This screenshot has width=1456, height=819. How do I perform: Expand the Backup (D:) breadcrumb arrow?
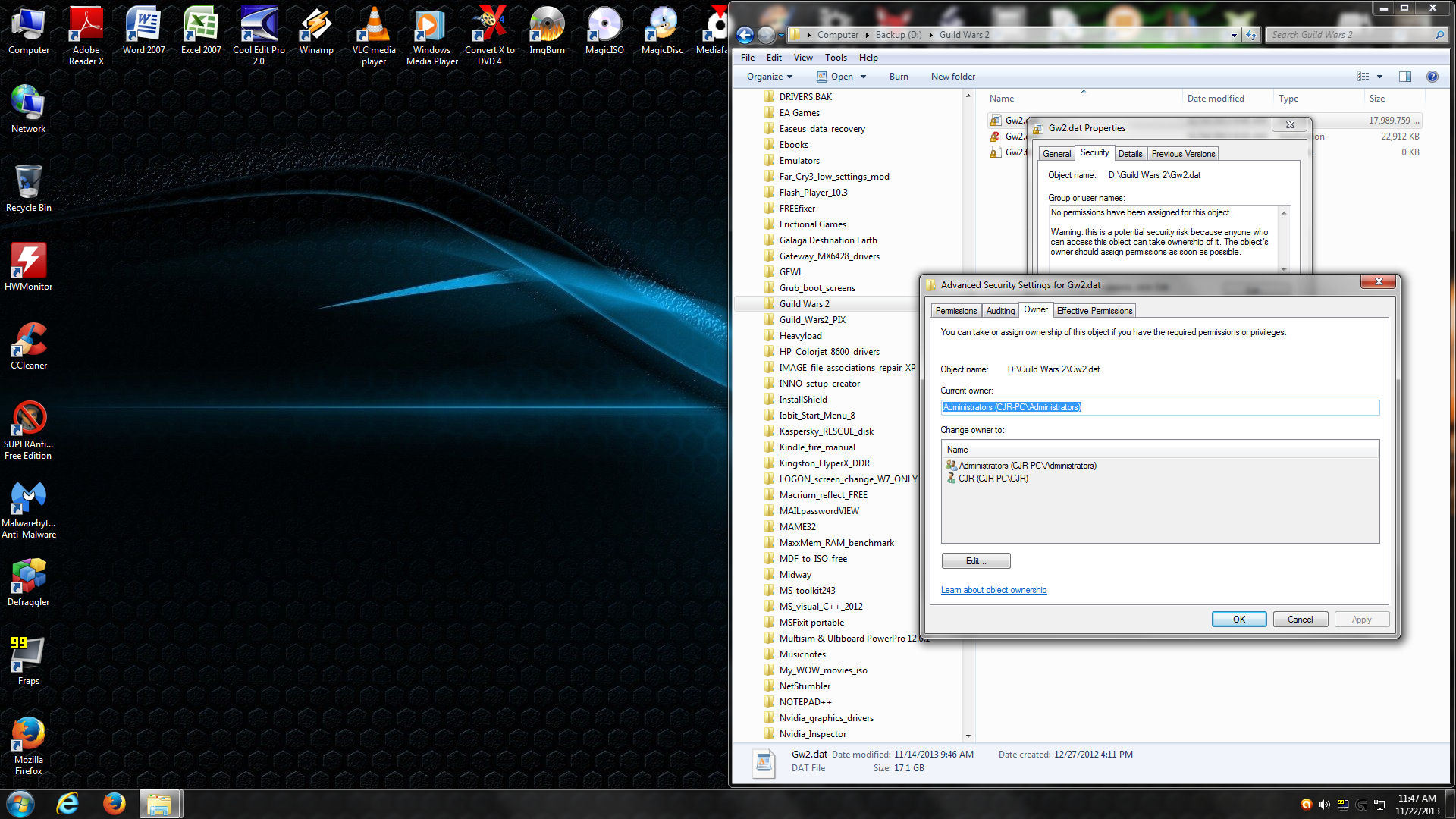point(930,35)
